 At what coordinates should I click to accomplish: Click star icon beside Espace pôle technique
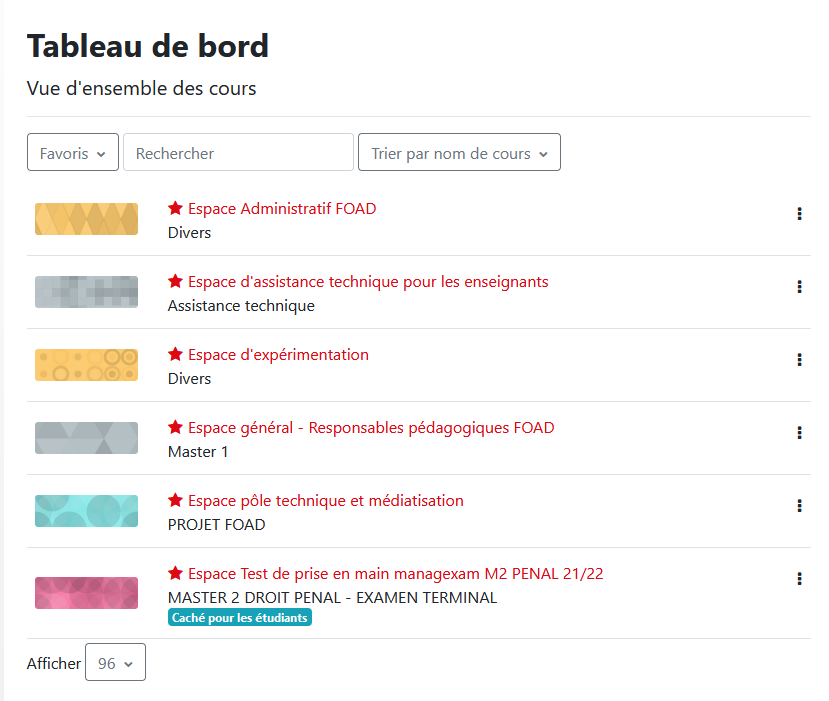point(176,500)
